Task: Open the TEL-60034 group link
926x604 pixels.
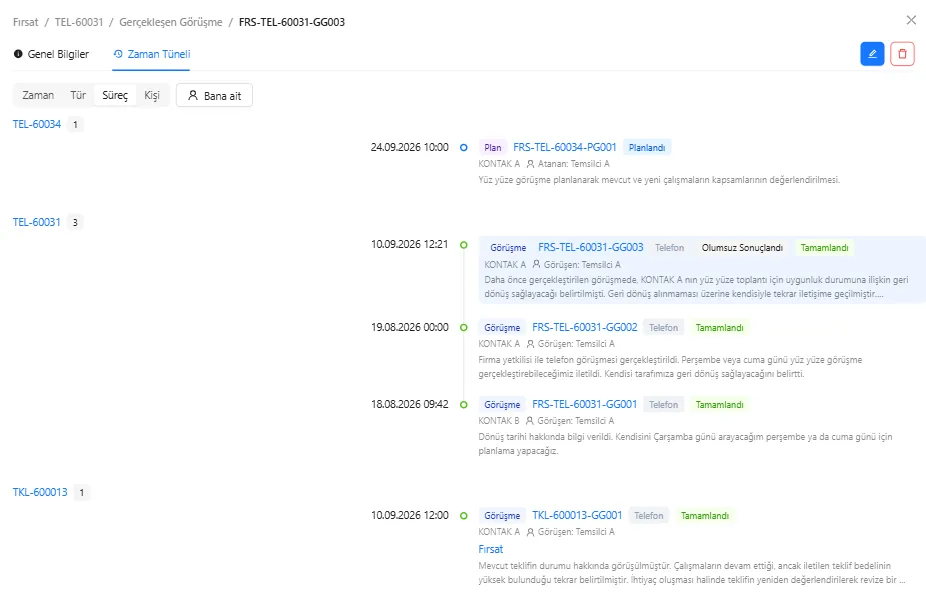Action: pos(37,124)
